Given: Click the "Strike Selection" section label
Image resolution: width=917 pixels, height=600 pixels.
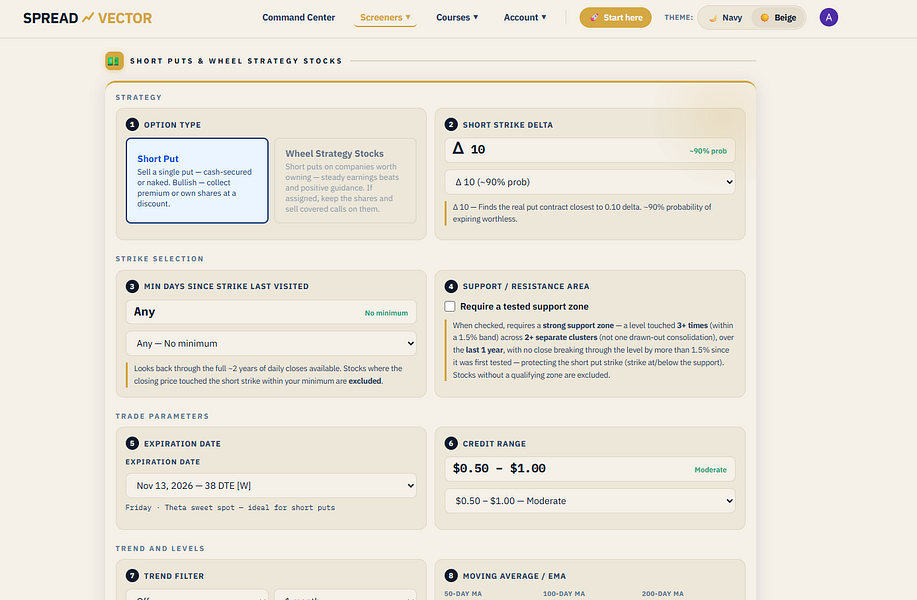Looking at the screenshot, I should [x=160, y=258].
